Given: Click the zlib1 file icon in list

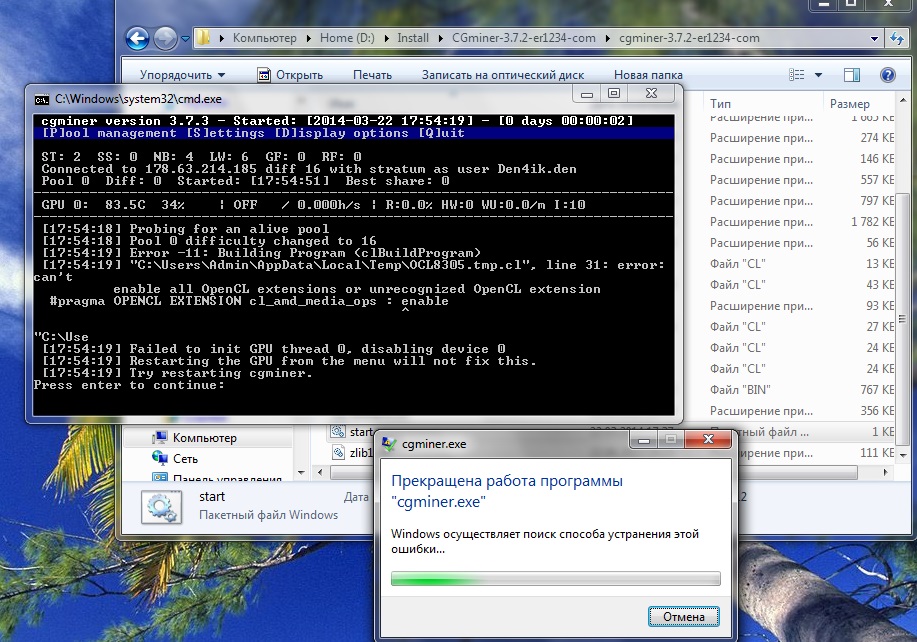Looking at the screenshot, I should 339,452.
